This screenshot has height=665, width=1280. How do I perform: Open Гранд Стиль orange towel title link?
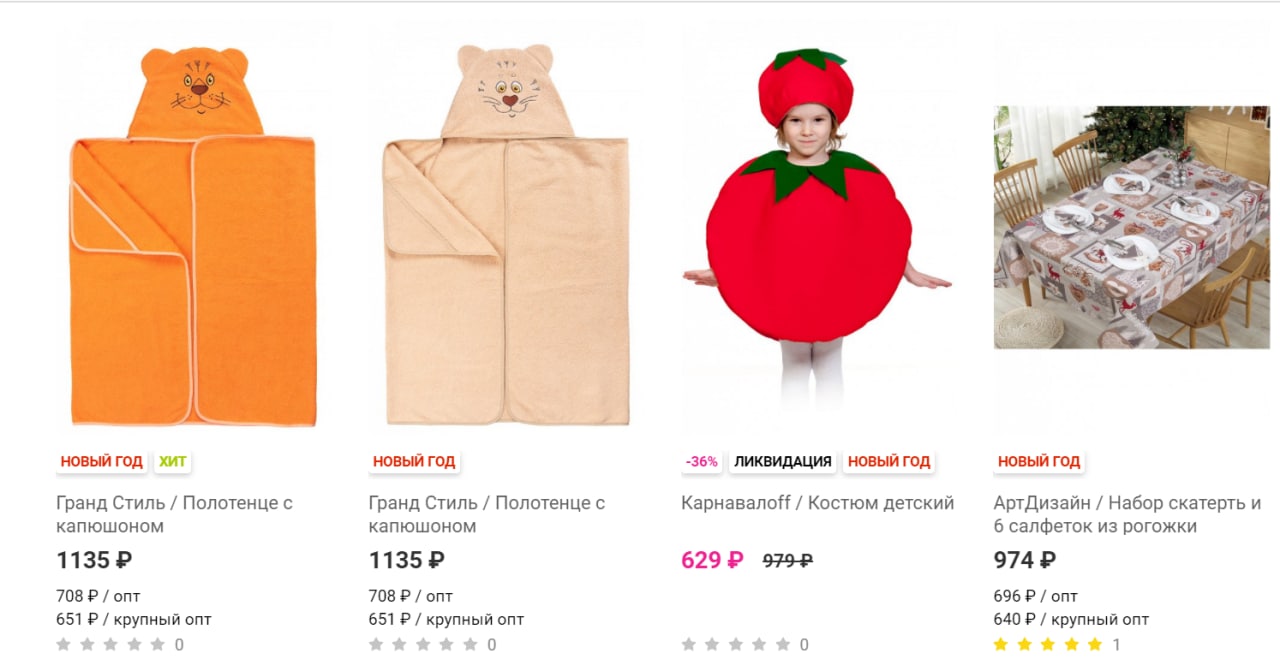click(175, 514)
